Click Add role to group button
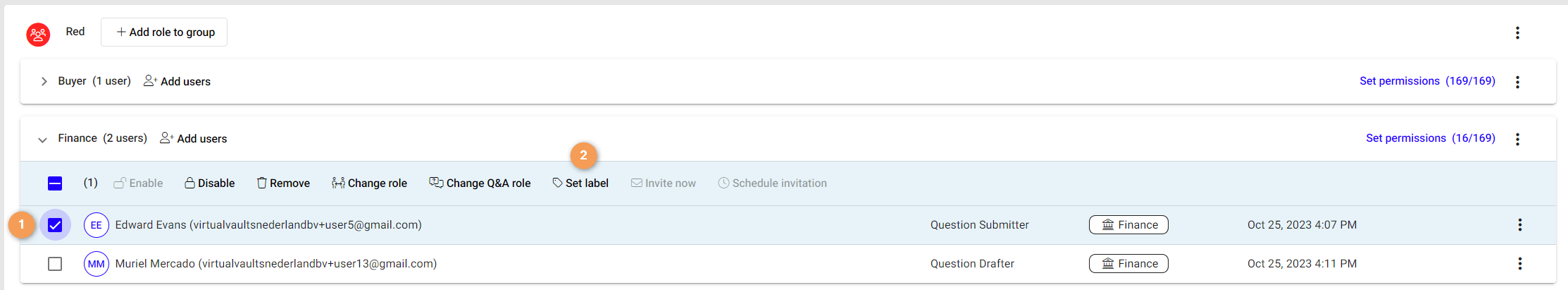This screenshot has height=290, width=1568. point(164,32)
